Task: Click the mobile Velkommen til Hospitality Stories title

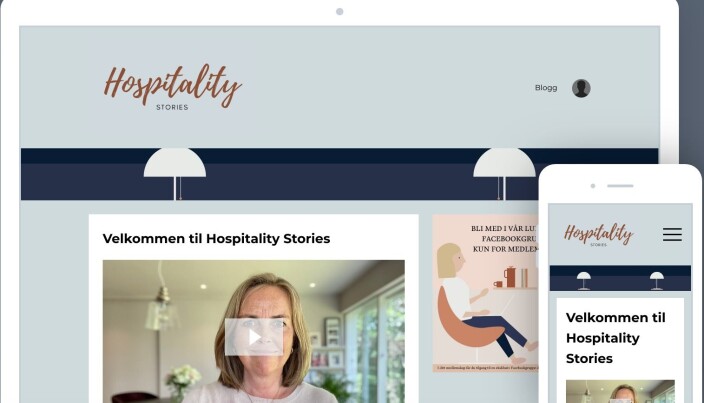Action: pyautogui.click(x=616, y=338)
